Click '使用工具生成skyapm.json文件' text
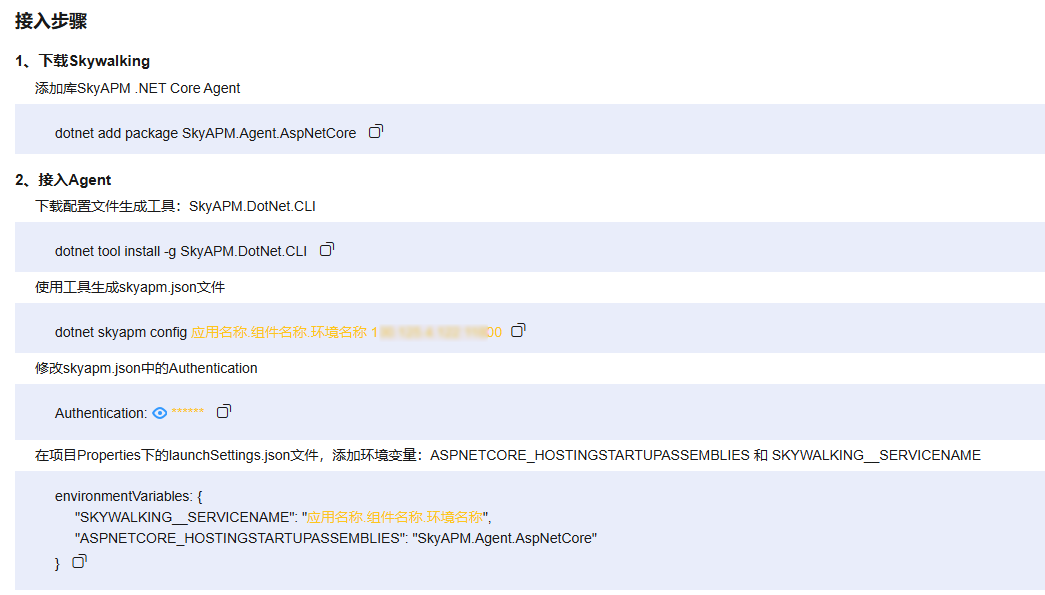Screen dimensions: 1045x595 (130, 287)
